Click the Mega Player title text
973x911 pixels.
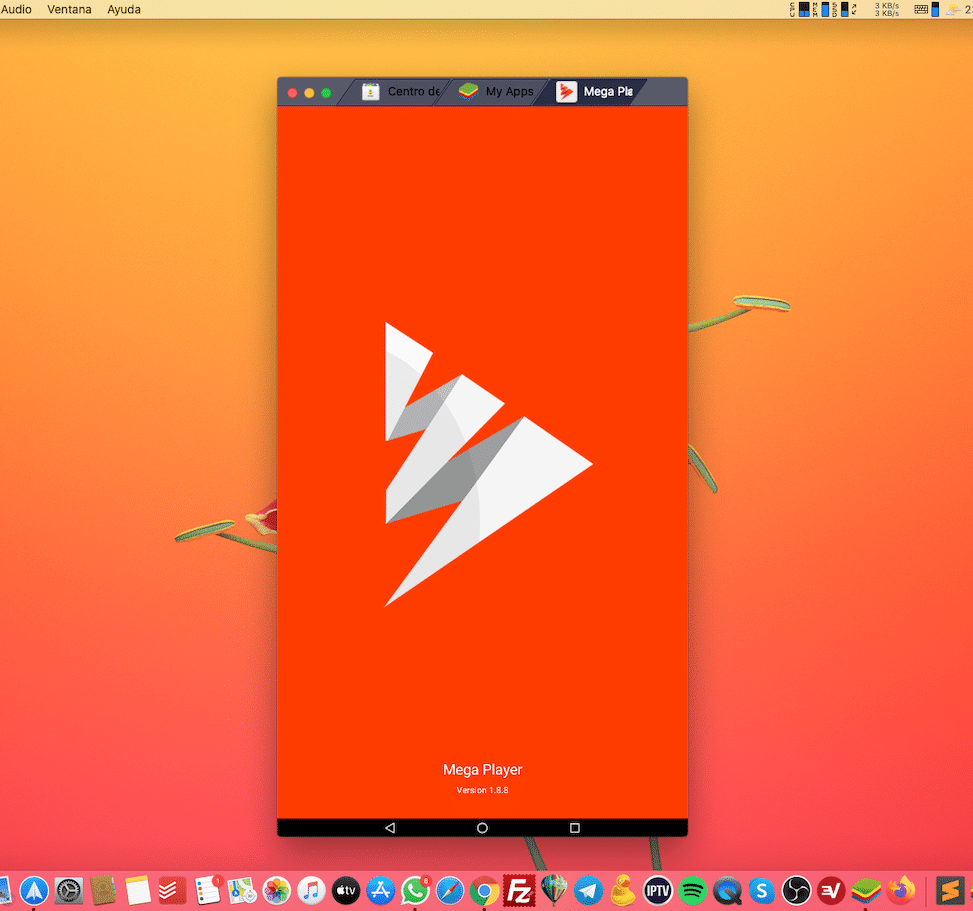coord(482,769)
